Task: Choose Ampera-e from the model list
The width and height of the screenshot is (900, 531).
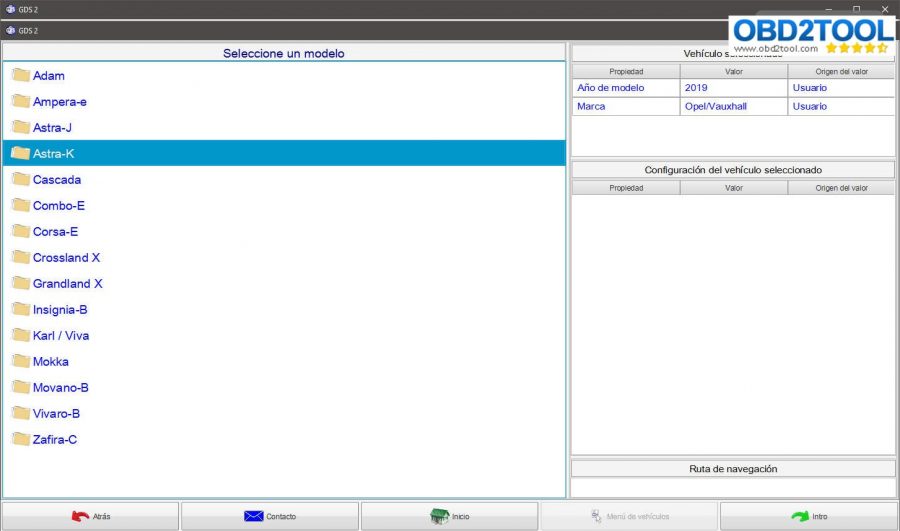Action: [x=60, y=102]
